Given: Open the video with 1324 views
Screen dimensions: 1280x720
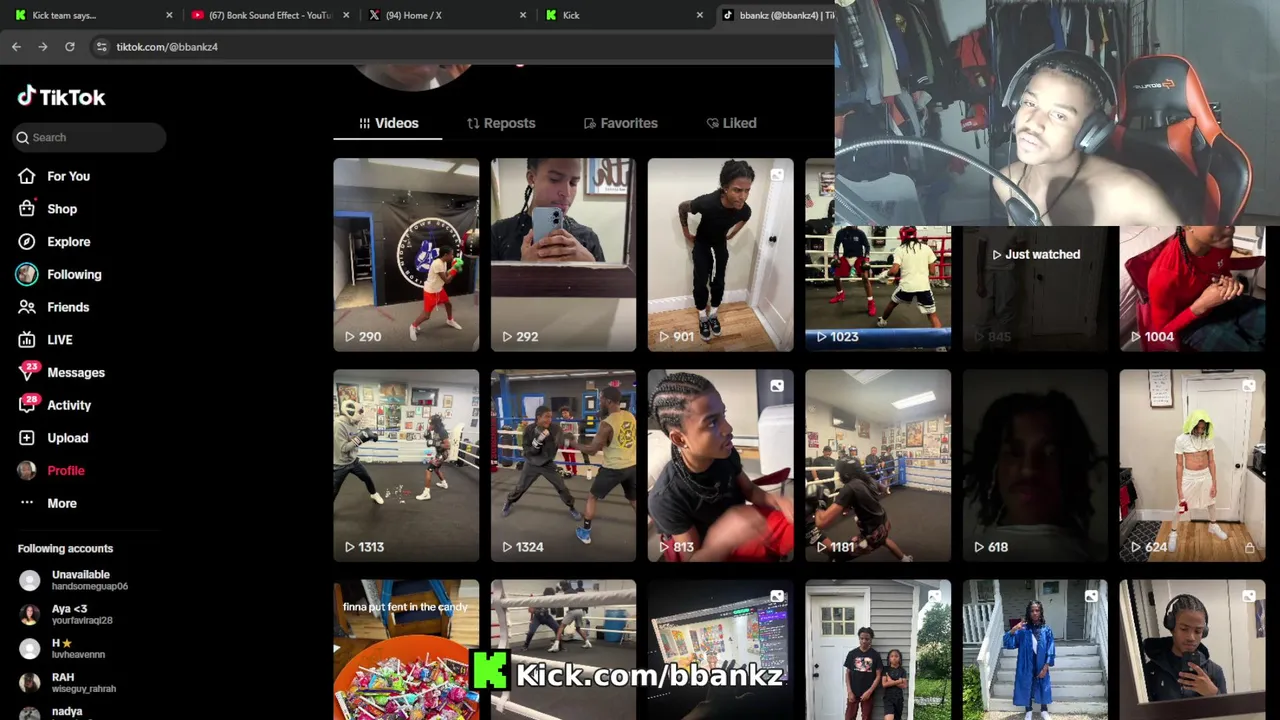Looking at the screenshot, I should (563, 466).
